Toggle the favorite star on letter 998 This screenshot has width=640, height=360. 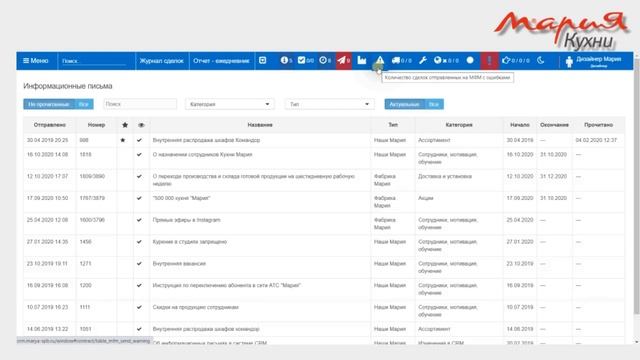pos(122,140)
